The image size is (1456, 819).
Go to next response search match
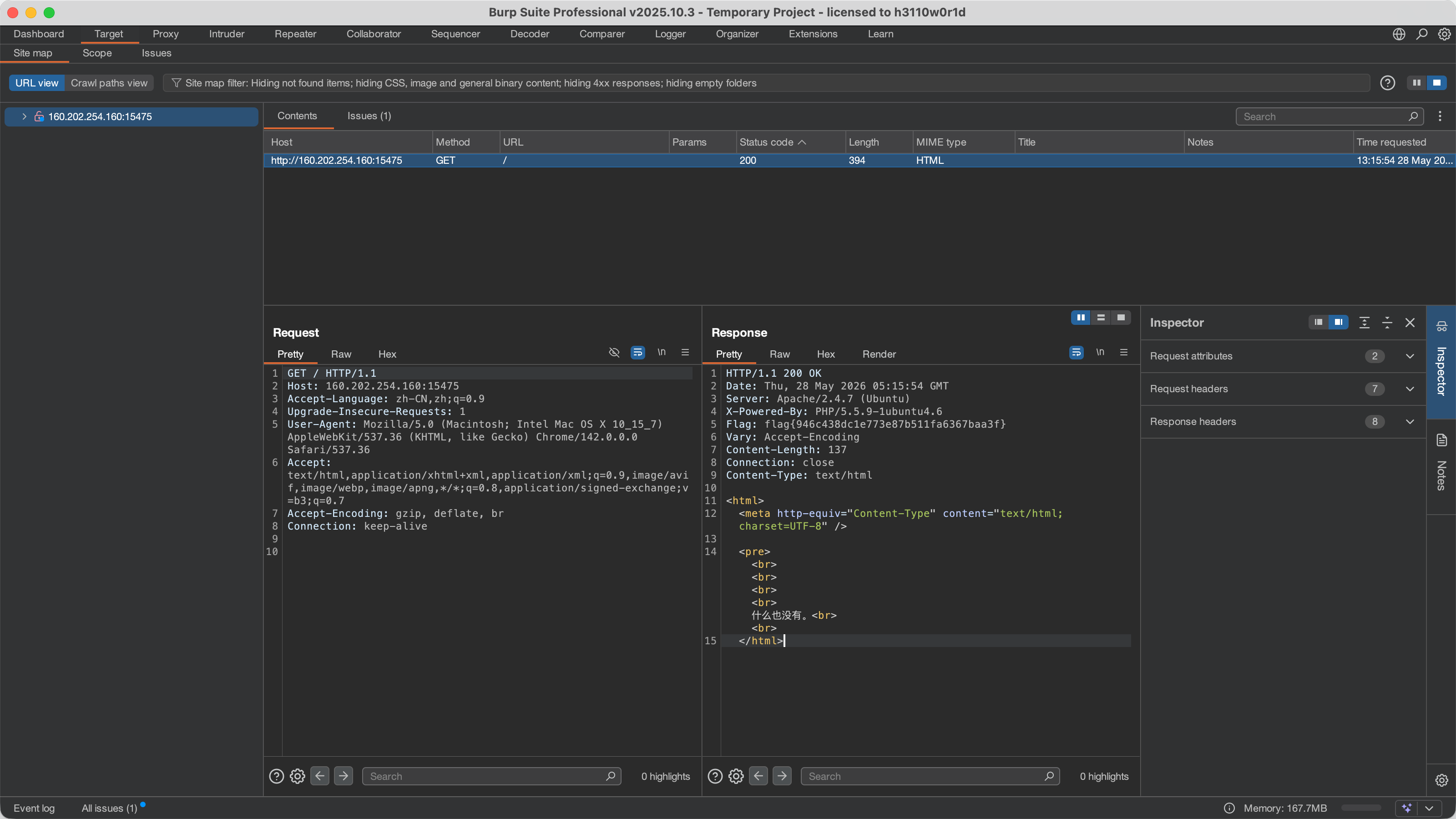click(782, 776)
